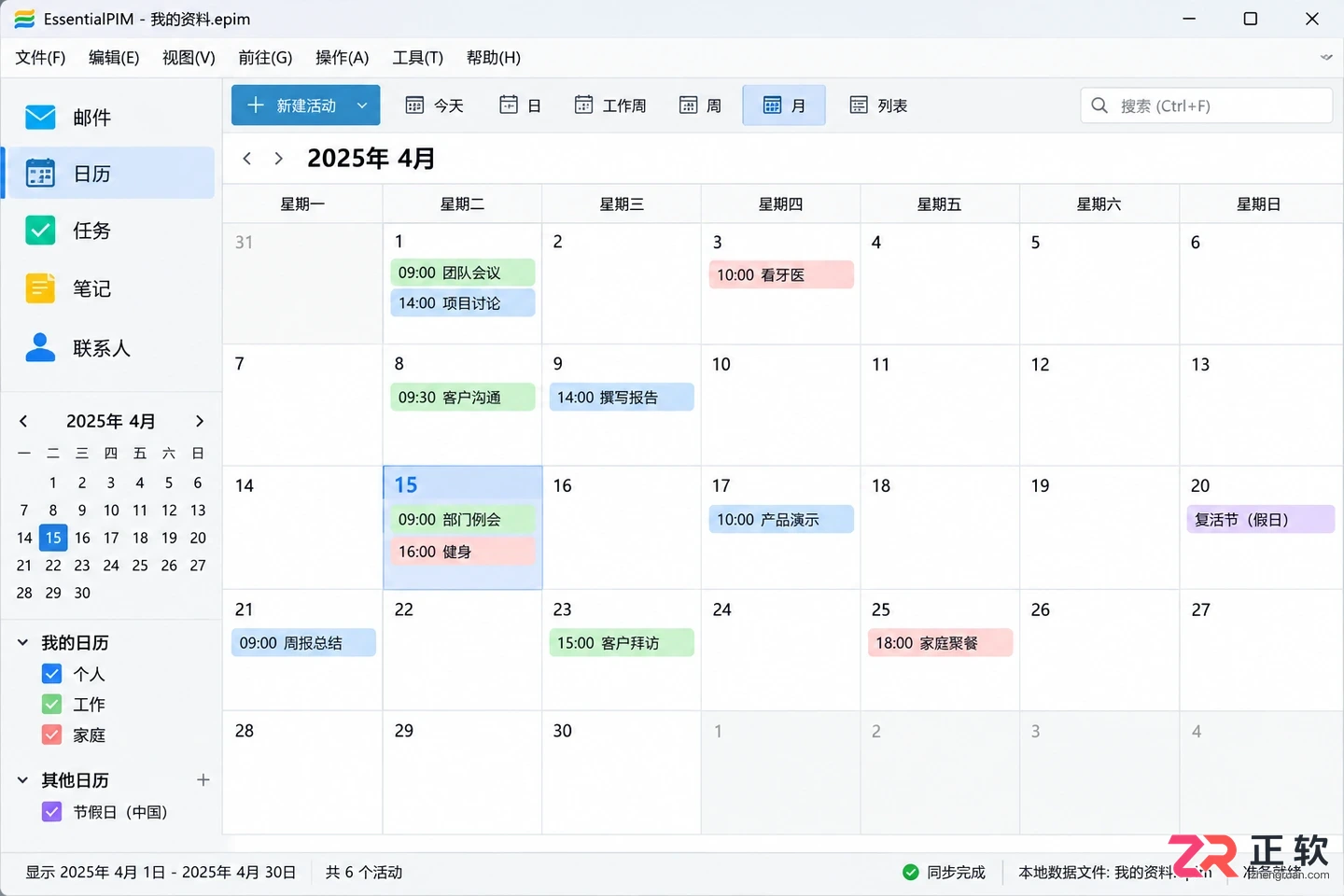This screenshot has width=1344, height=896.
Task: Collapse the 其他日历 section
Action: (22, 779)
